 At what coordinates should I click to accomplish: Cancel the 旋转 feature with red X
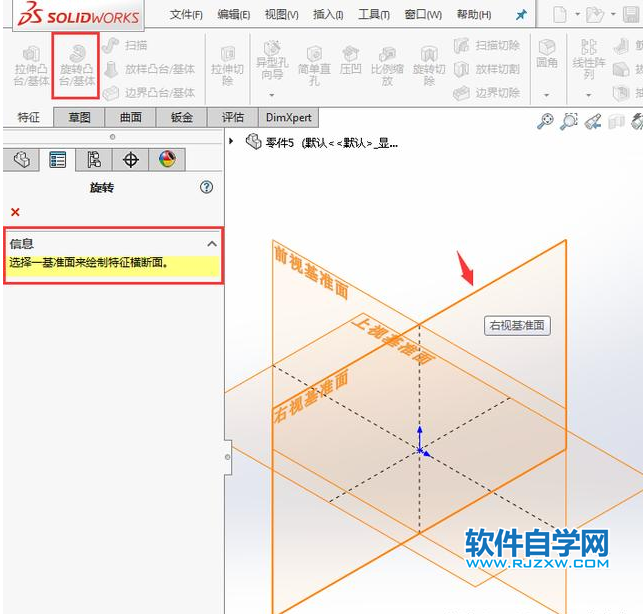(15, 212)
